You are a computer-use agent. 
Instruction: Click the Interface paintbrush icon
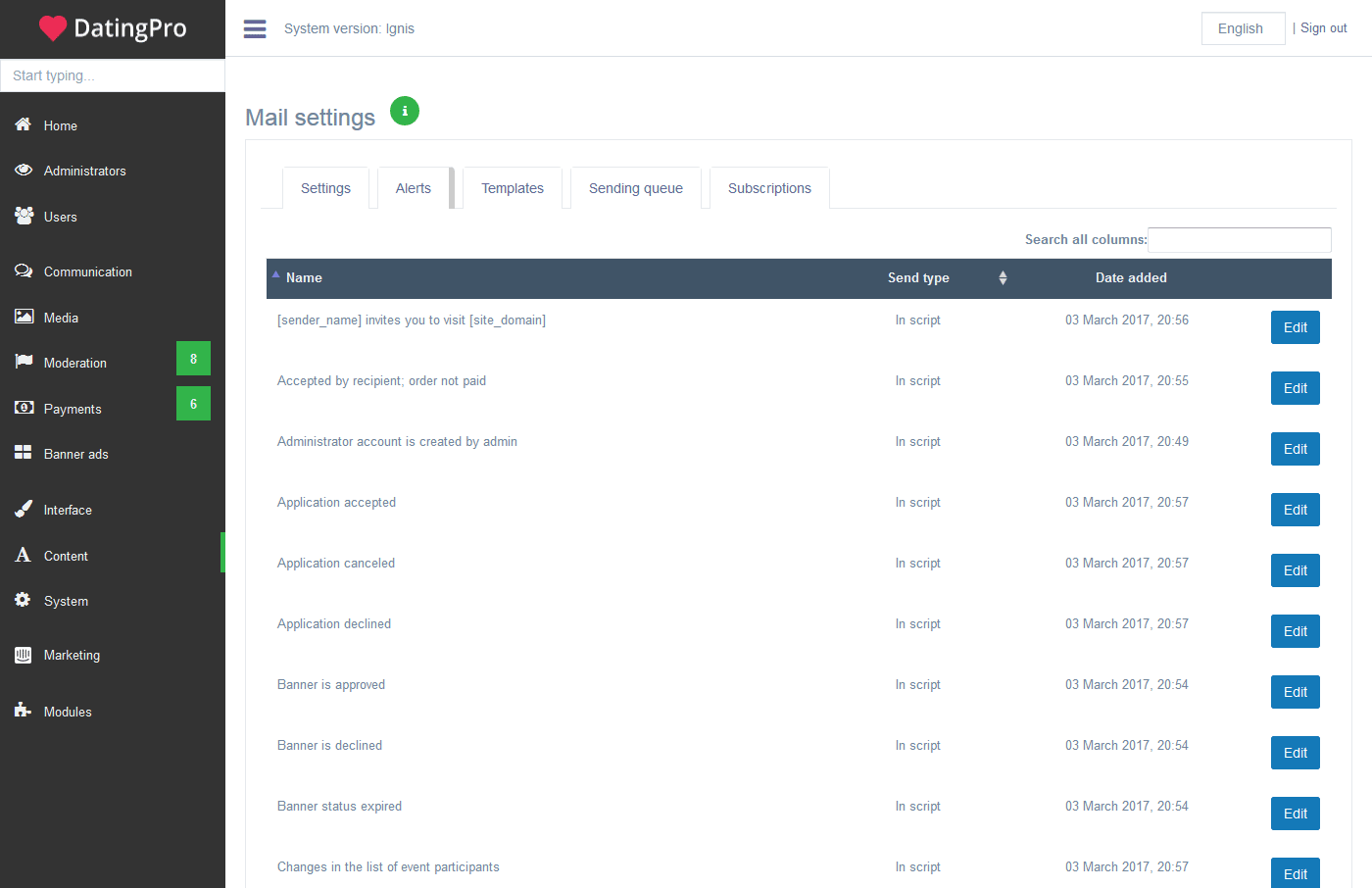24,509
